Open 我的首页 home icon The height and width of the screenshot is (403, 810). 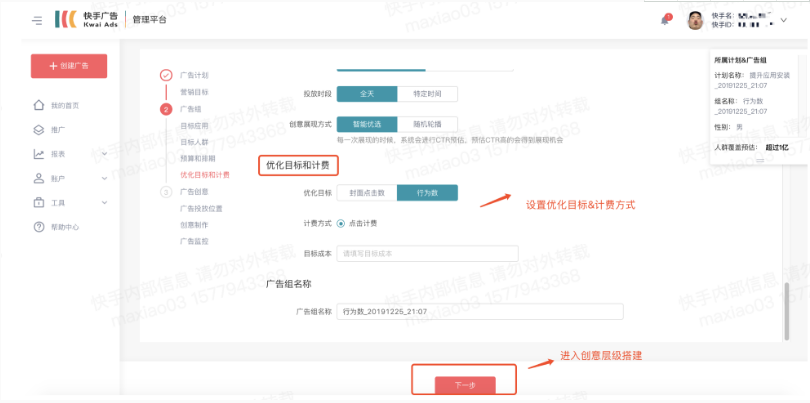(x=39, y=105)
